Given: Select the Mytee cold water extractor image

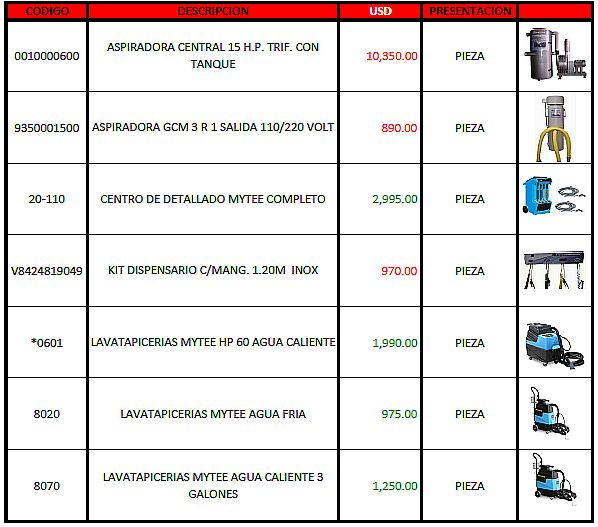Looking at the screenshot, I should [549, 413].
